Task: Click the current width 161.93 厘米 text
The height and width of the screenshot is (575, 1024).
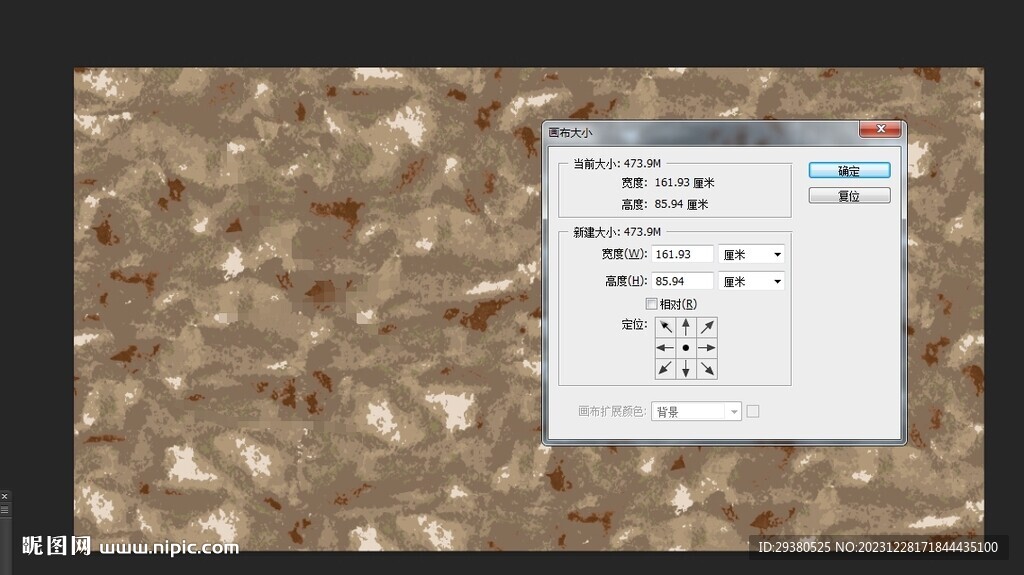Action: point(684,183)
